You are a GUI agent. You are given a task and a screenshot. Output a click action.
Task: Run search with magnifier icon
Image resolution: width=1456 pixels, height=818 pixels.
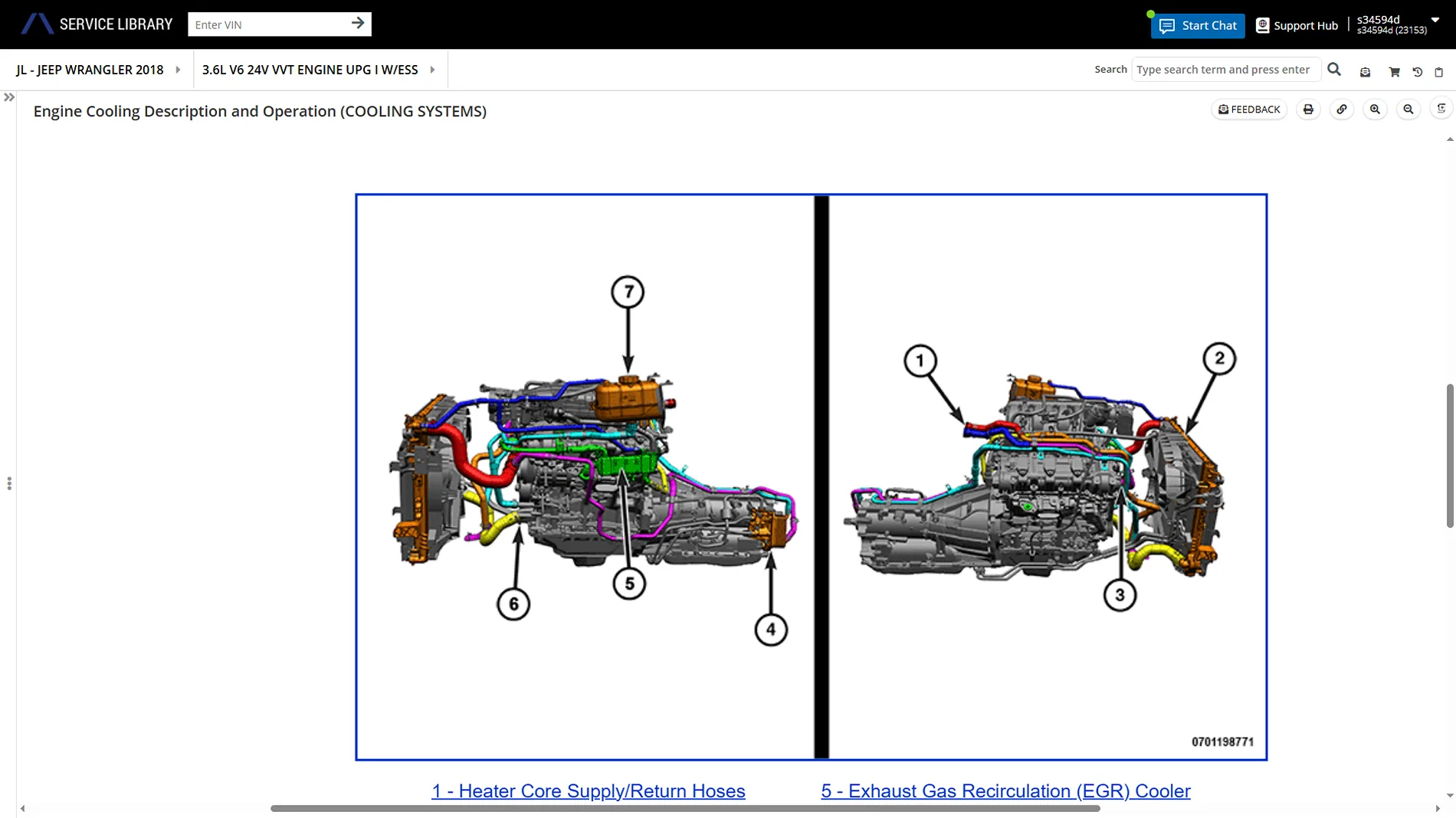point(1334,70)
